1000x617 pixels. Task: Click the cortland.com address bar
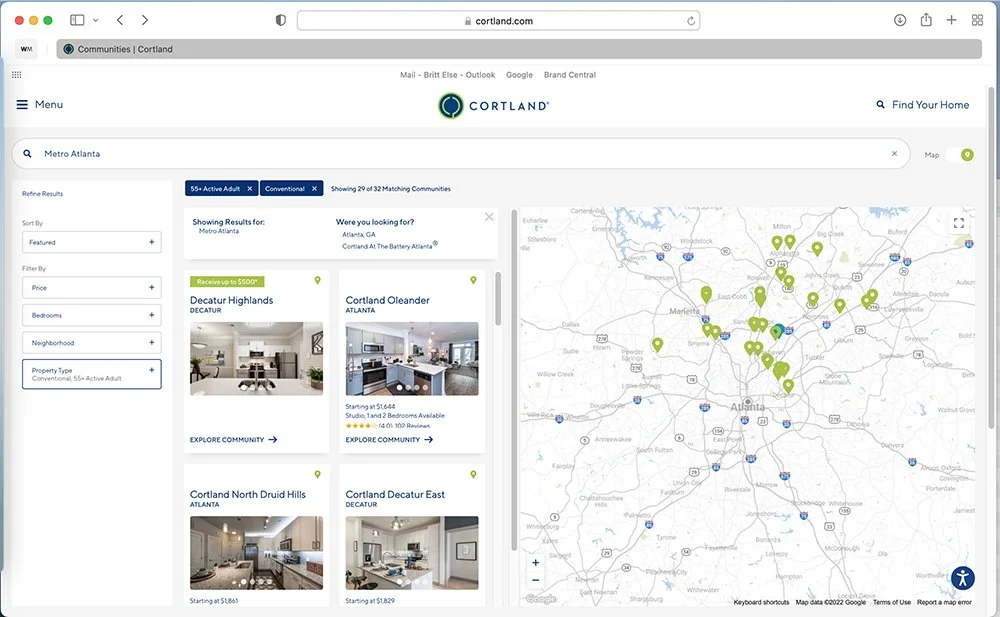pyautogui.click(x=498, y=20)
